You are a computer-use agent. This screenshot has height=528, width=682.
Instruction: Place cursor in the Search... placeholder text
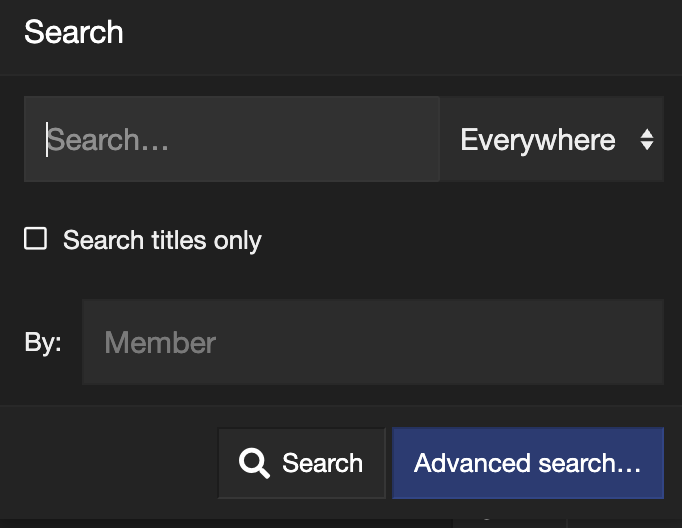tap(107, 140)
